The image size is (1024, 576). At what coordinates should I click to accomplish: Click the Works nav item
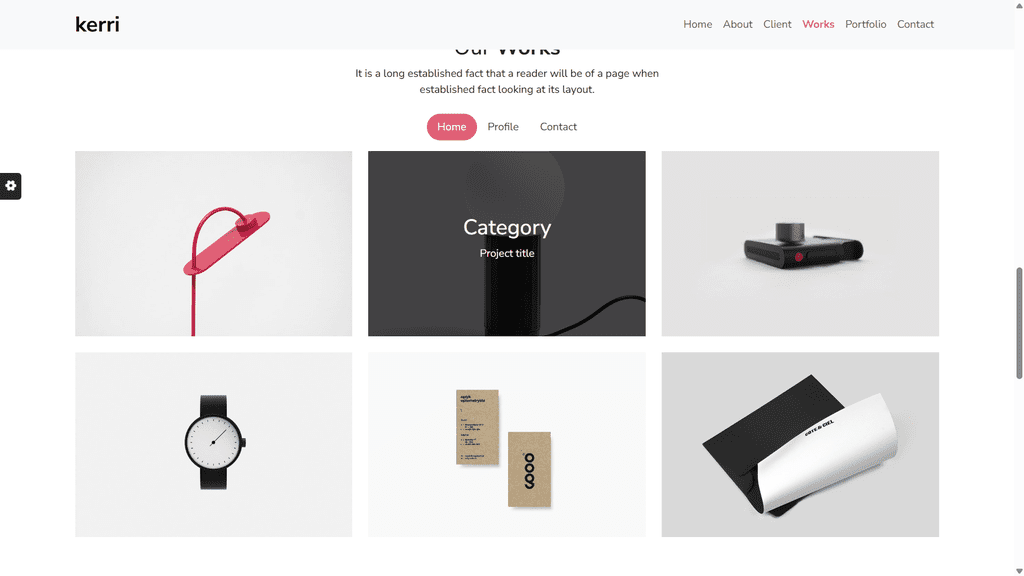[818, 24]
